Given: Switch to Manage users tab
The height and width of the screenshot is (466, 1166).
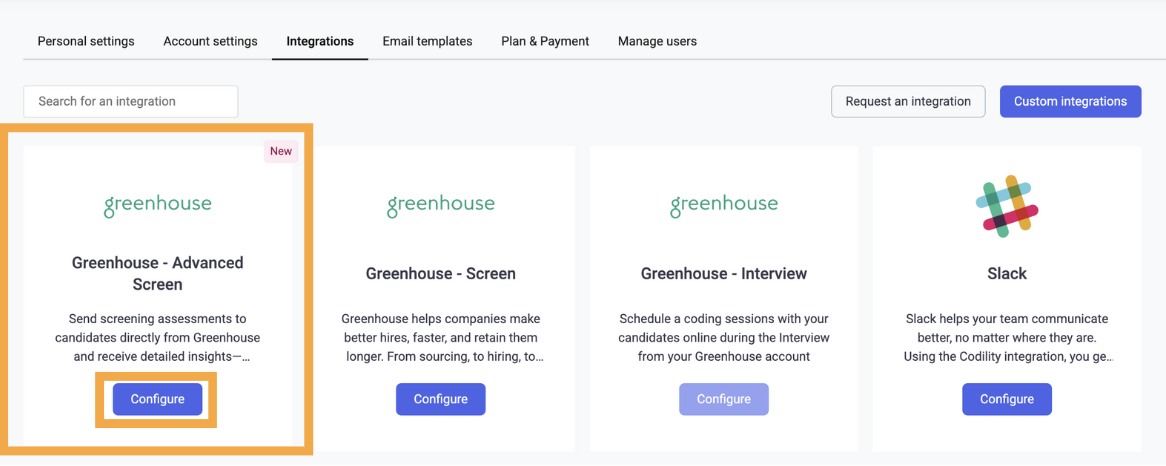Looking at the screenshot, I should pos(657,41).
